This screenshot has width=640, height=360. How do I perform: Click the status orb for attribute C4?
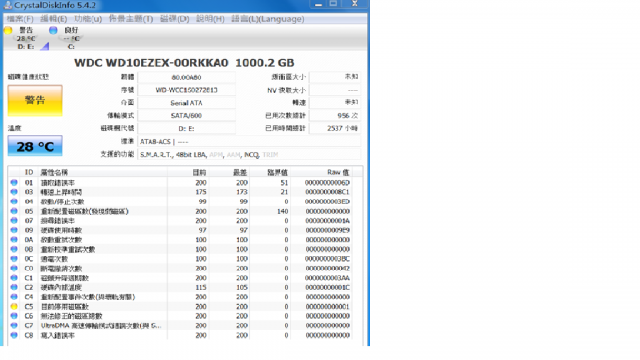pyautogui.click(x=14, y=297)
